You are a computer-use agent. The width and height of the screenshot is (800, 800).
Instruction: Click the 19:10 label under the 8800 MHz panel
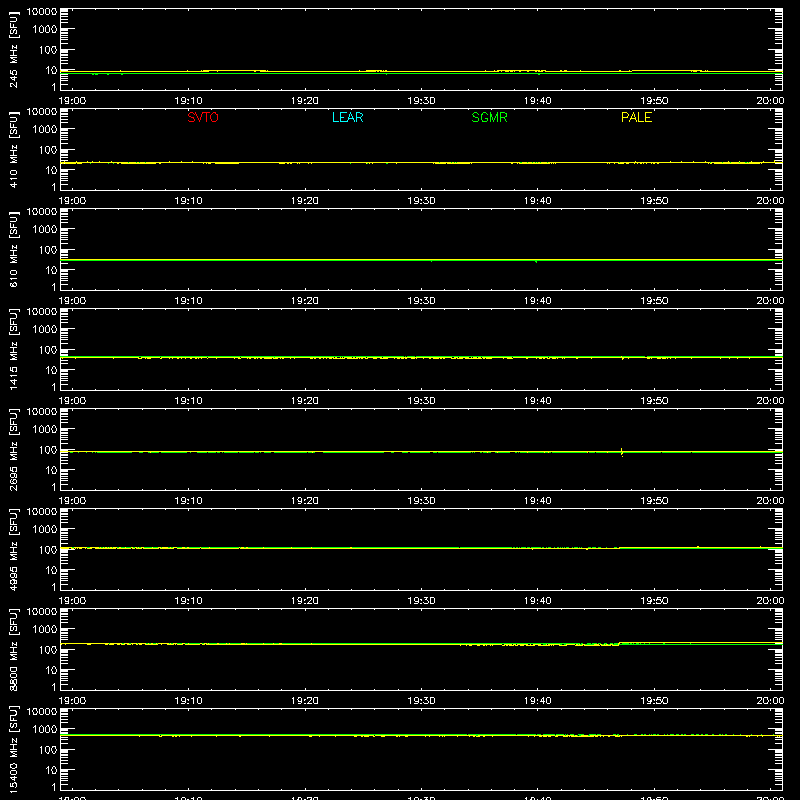click(x=188, y=701)
